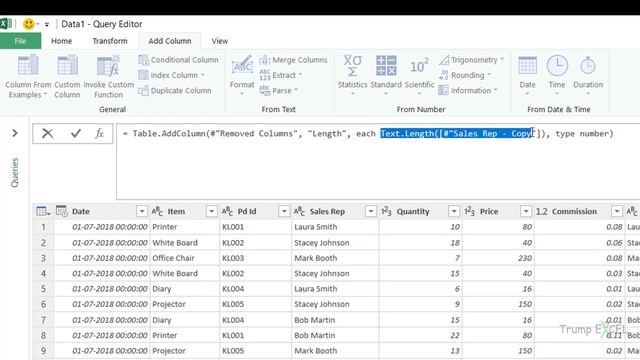This screenshot has height=360, width=640.
Task: Open Column From Examples tool
Action: 28,77
